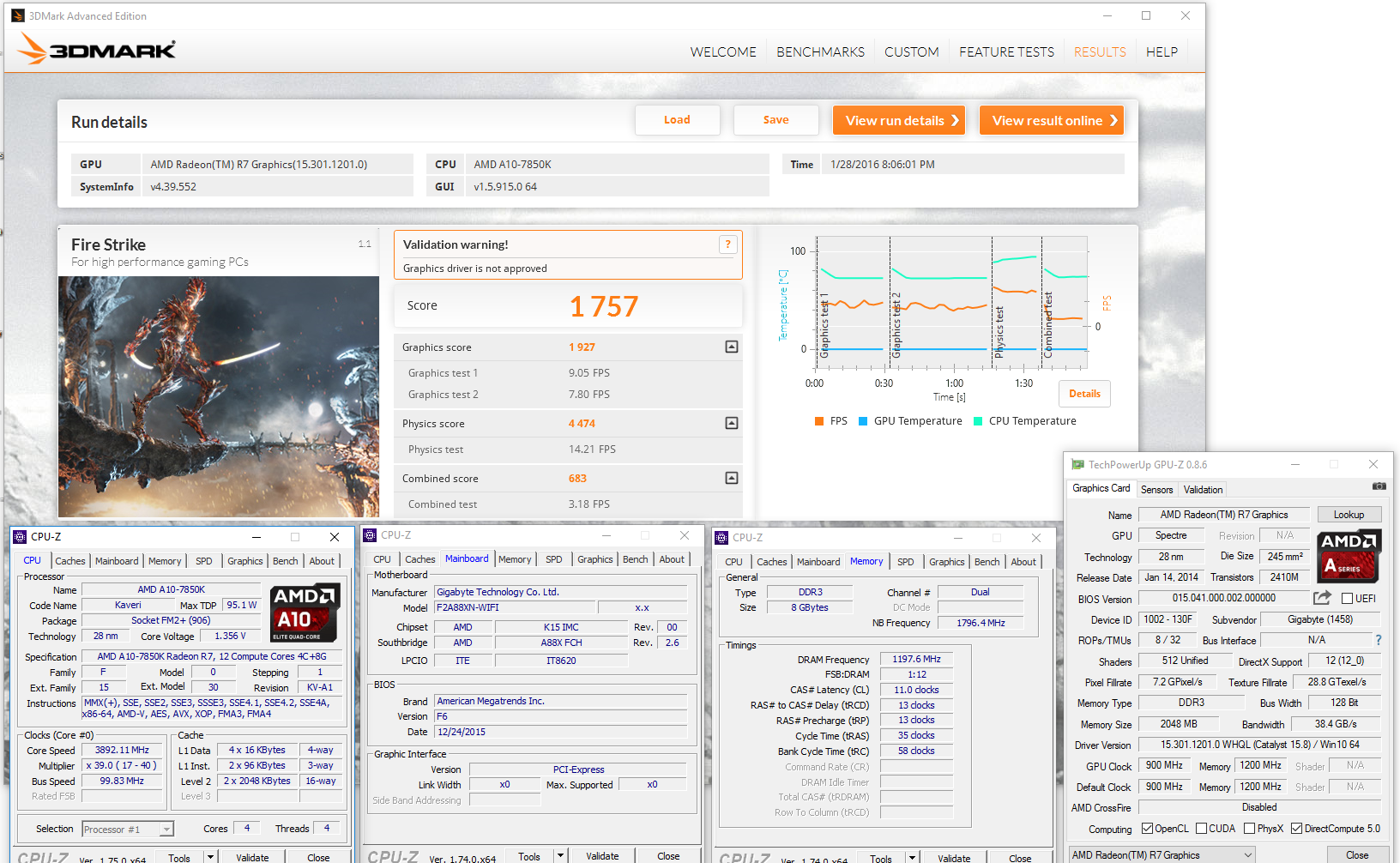
Task: Click Mainboard tab in CPU-Z CPU window
Action: click(x=117, y=561)
